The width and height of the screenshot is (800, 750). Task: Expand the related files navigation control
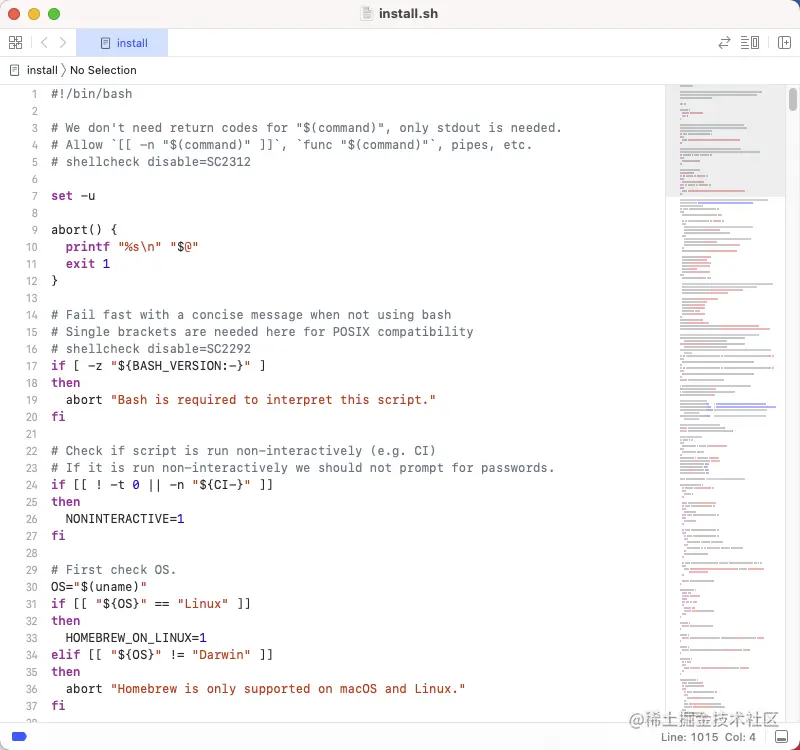pyautogui.click(x=15, y=43)
